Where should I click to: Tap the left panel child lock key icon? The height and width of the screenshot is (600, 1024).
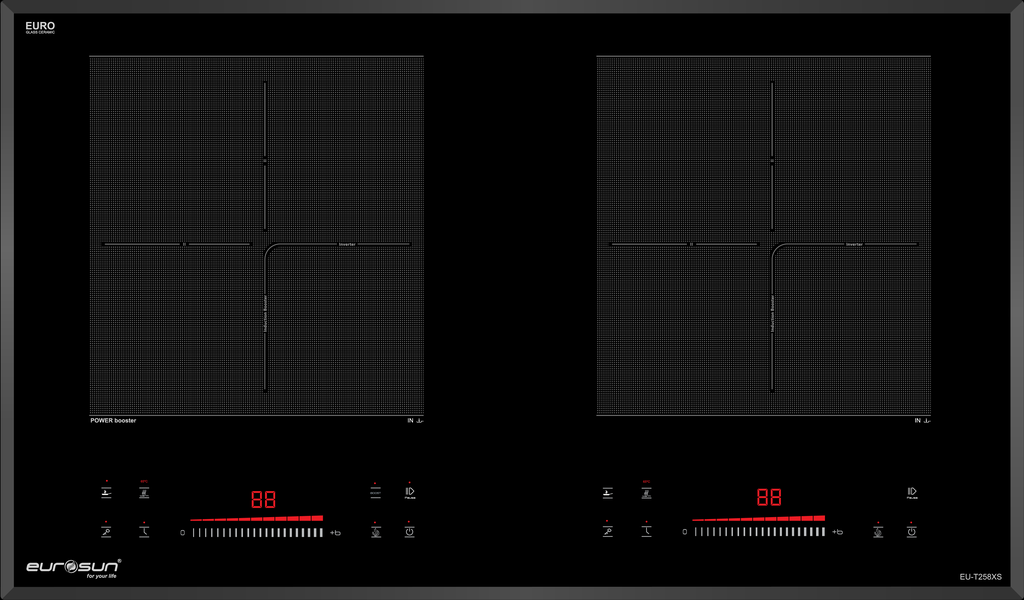[106, 532]
